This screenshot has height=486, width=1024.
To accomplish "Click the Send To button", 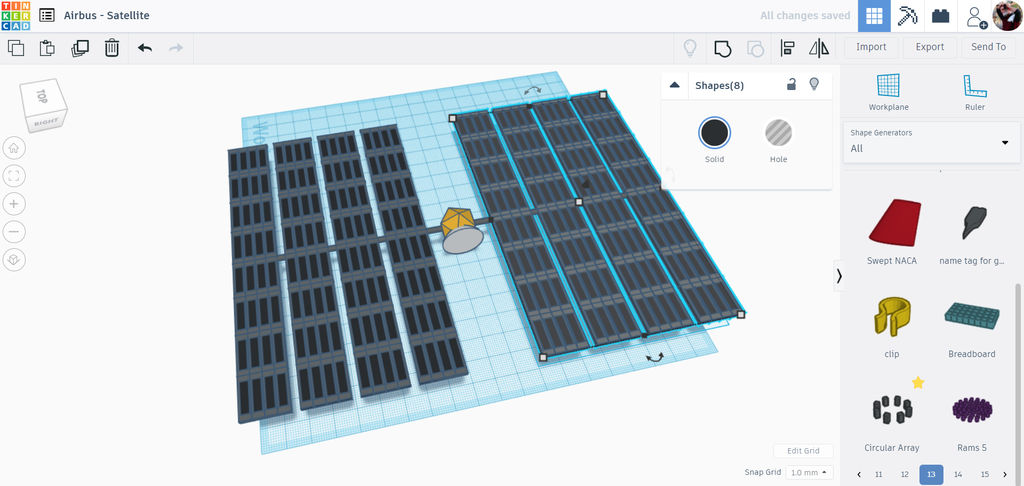I will (x=988, y=47).
